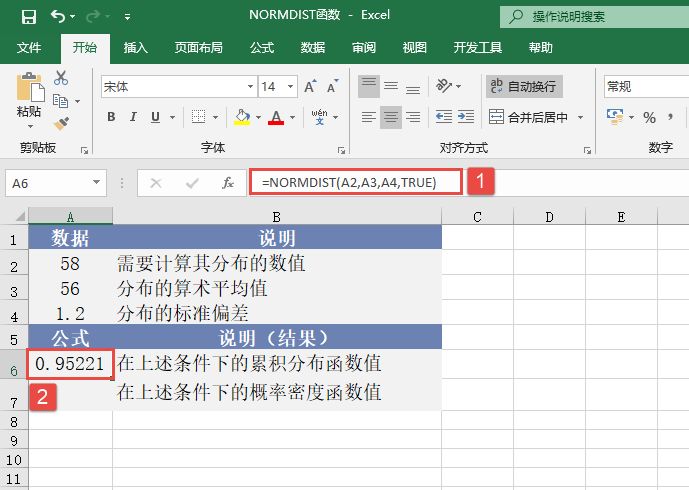This screenshot has width=689, height=490.
Task: Click the 粘贴 paste button
Action: point(28,99)
